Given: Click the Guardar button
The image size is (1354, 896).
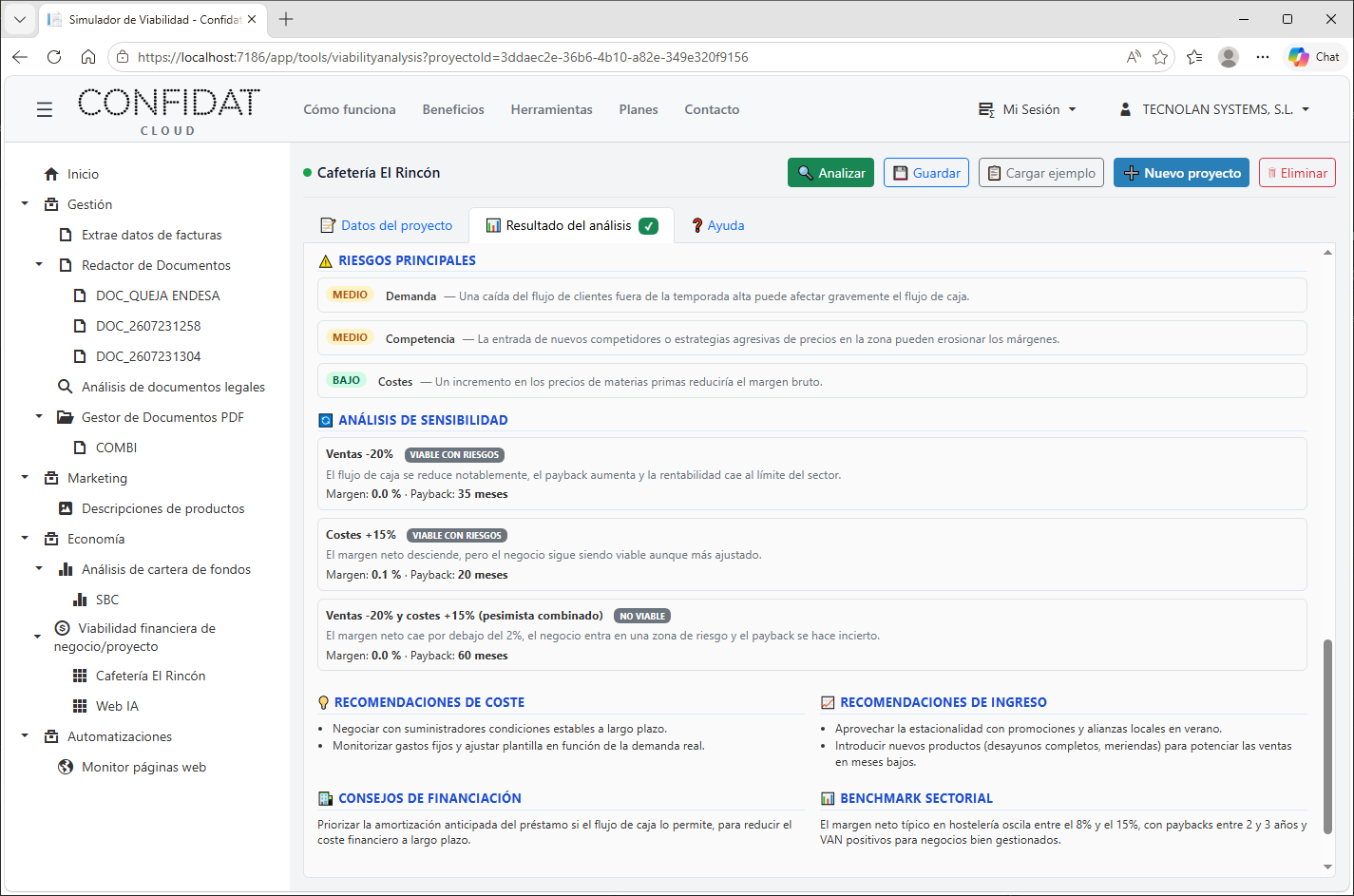Looking at the screenshot, I should 926,173.
